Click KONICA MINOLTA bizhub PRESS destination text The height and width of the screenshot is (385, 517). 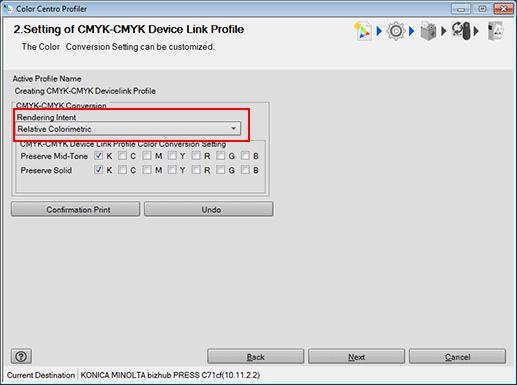(170, 375)
